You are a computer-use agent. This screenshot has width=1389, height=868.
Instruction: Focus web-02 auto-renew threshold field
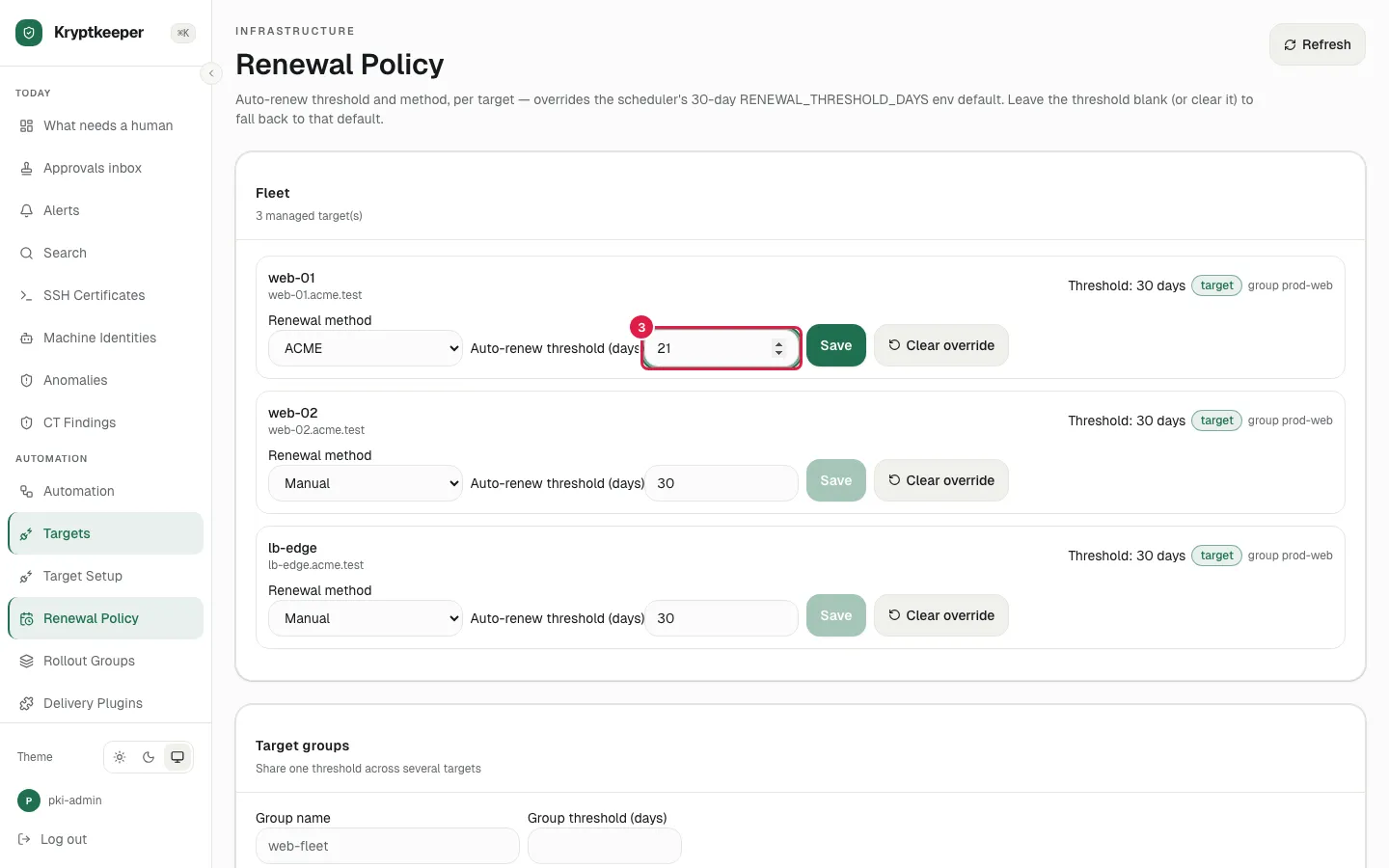tap(722, 483)
